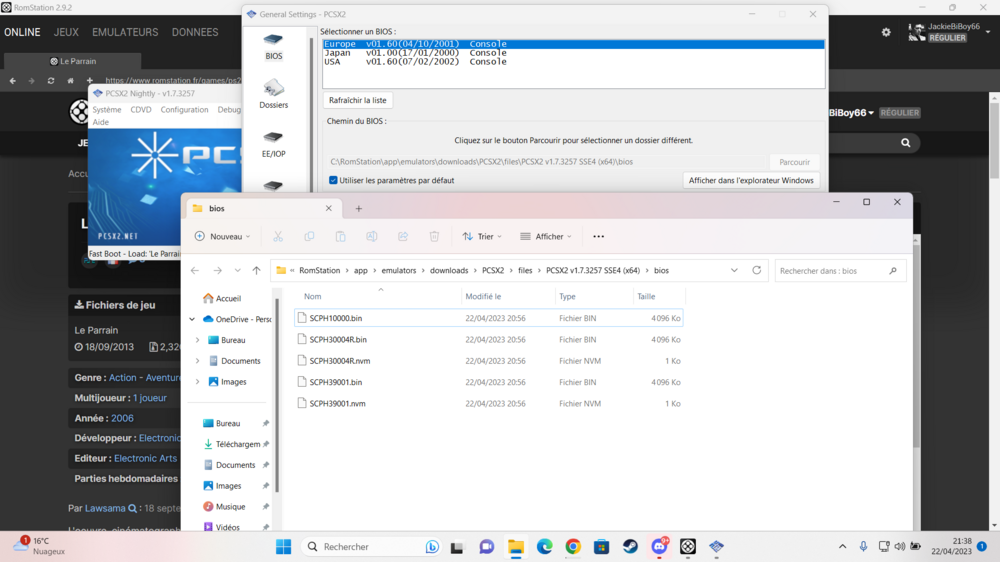Open the Nouveau dropdown button
The height and width of the screenshot is (562, 1000).
(221, 237)
